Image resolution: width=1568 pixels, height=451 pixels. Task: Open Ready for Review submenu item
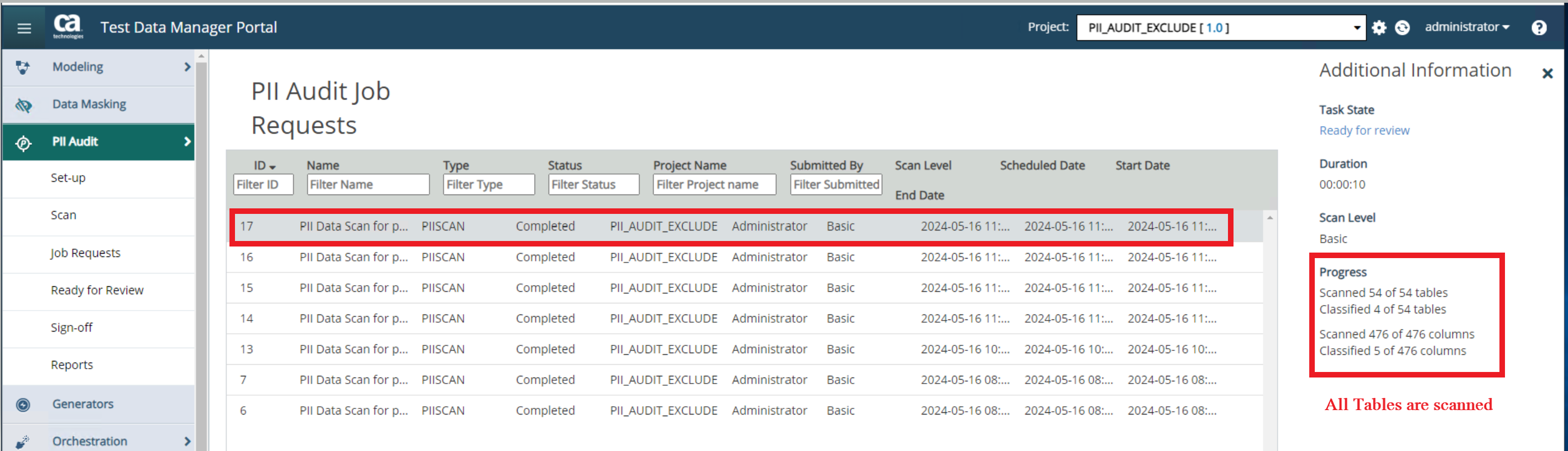(98, 290)
